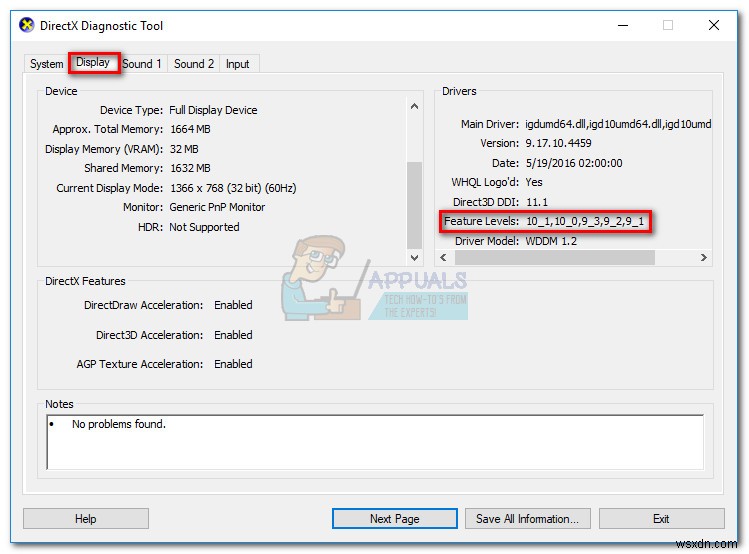Switch to the Sound 2 tab

point(193,64)
